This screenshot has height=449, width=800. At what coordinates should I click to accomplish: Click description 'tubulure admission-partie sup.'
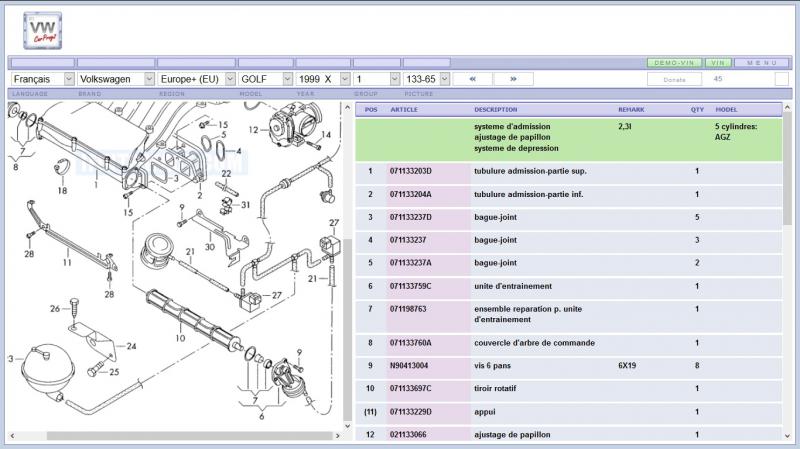530,171
